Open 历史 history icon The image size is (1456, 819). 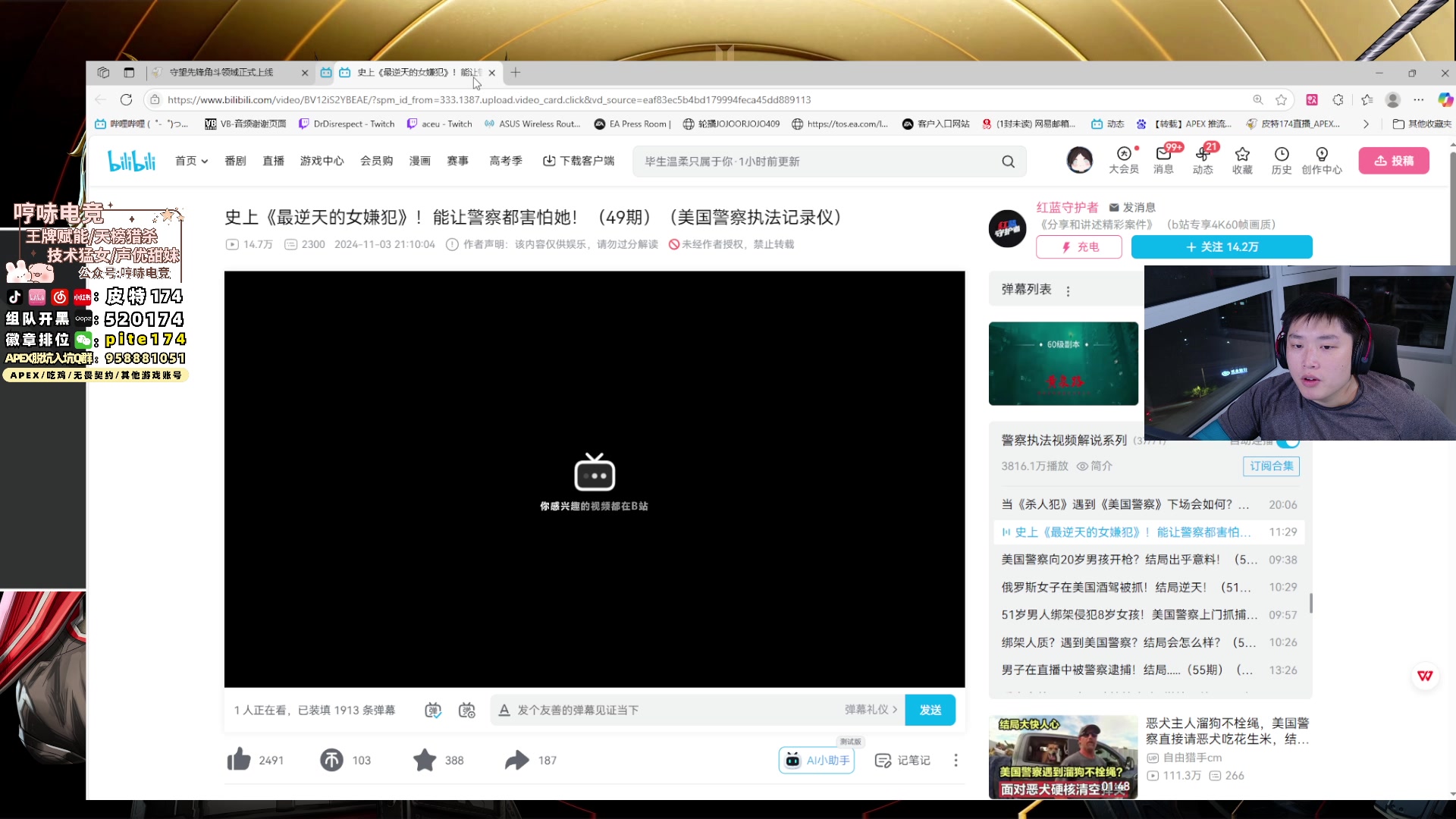coord(1282,160)
